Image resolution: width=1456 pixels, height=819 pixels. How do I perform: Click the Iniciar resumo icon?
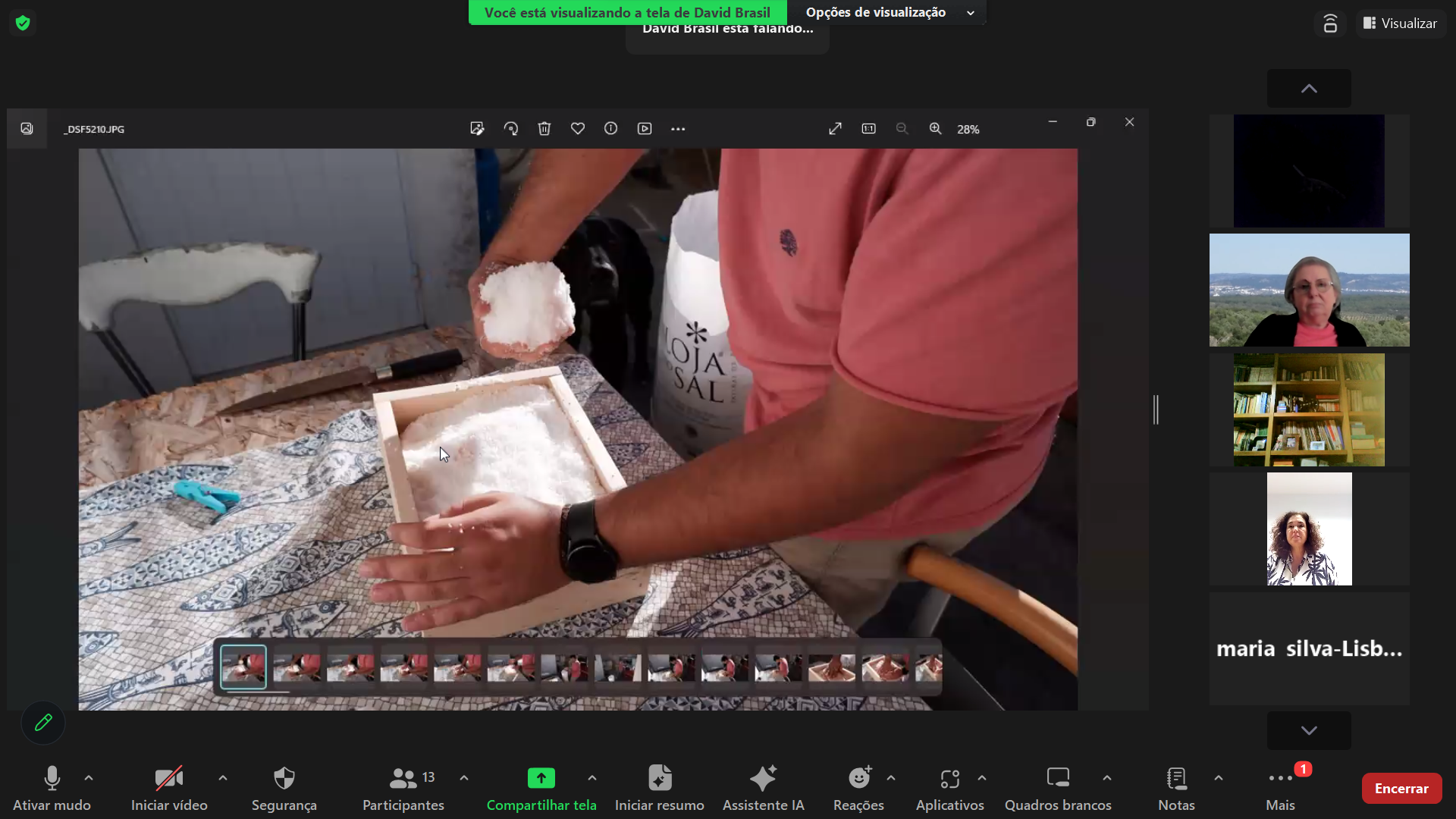click(659, 778)
